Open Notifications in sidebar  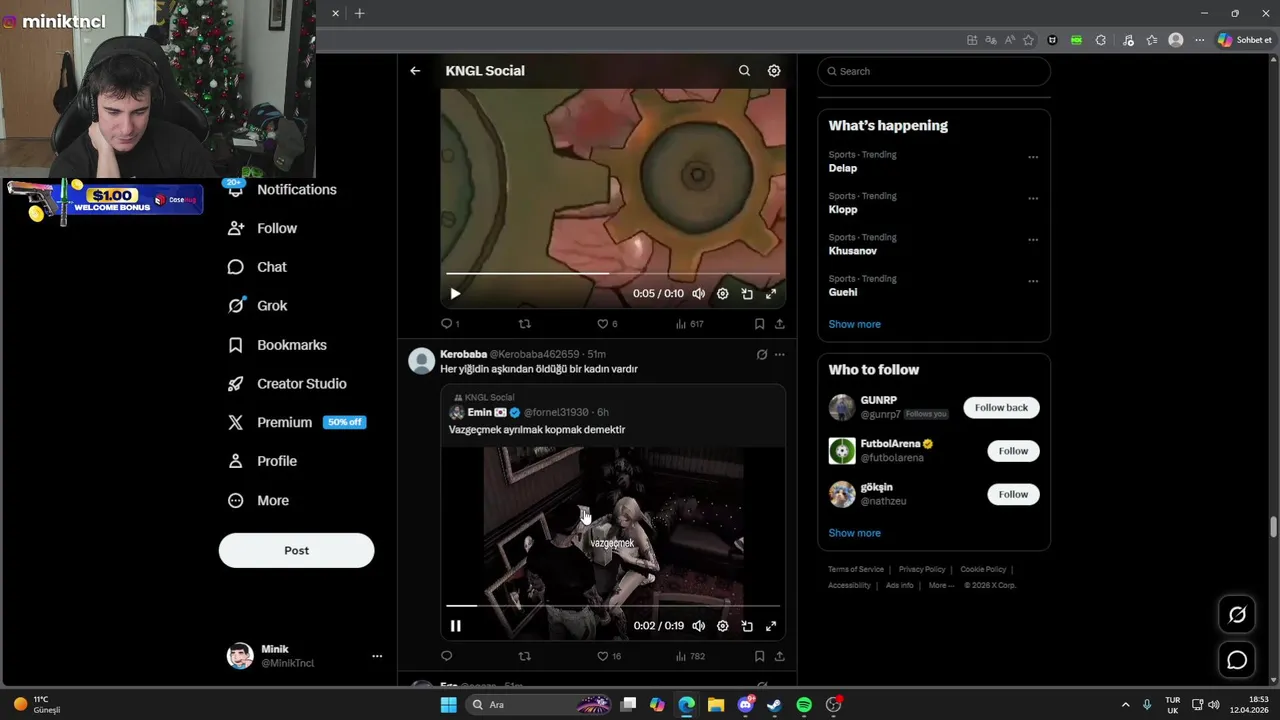(282, 190)
